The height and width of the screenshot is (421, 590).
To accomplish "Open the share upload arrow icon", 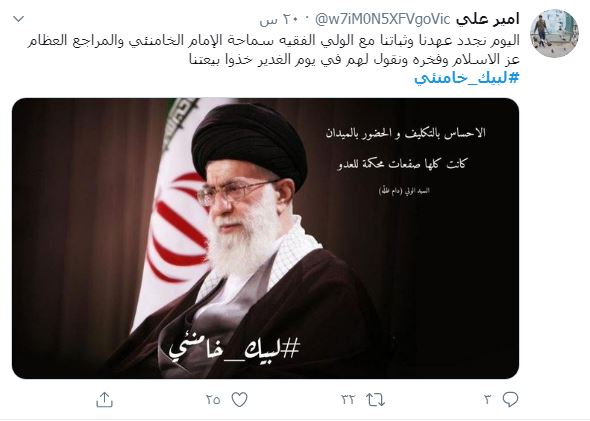I will tap(105, 400).
